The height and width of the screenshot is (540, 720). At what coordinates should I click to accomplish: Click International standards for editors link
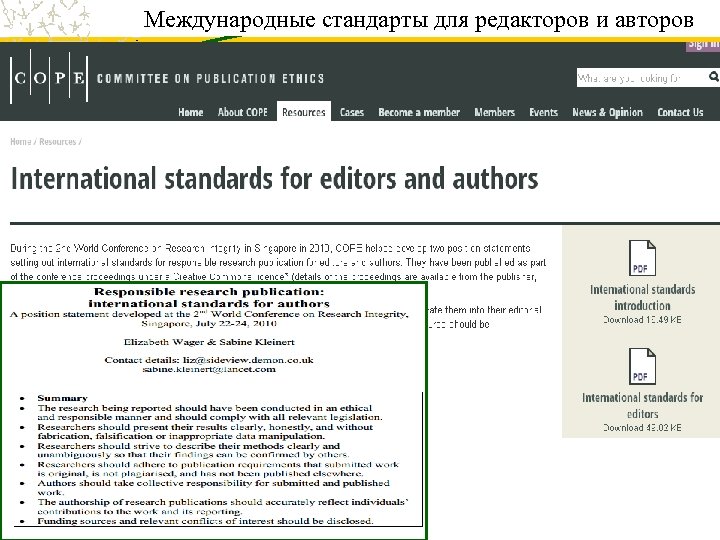point(642,405)
